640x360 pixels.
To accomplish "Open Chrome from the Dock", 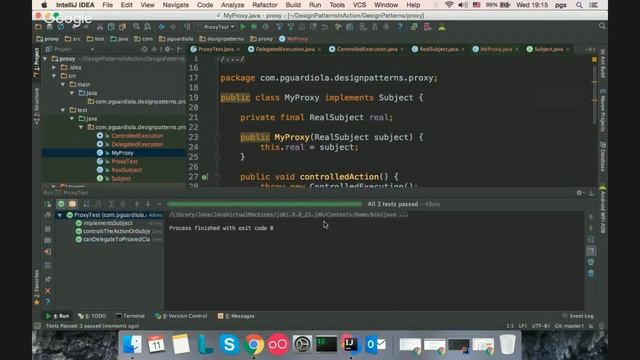I will point(253,345).
